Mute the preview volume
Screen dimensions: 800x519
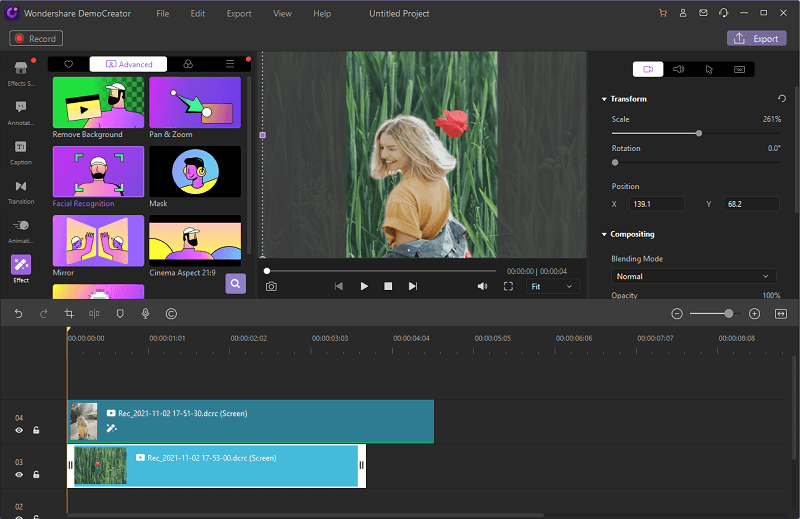(x=482, y=286)
